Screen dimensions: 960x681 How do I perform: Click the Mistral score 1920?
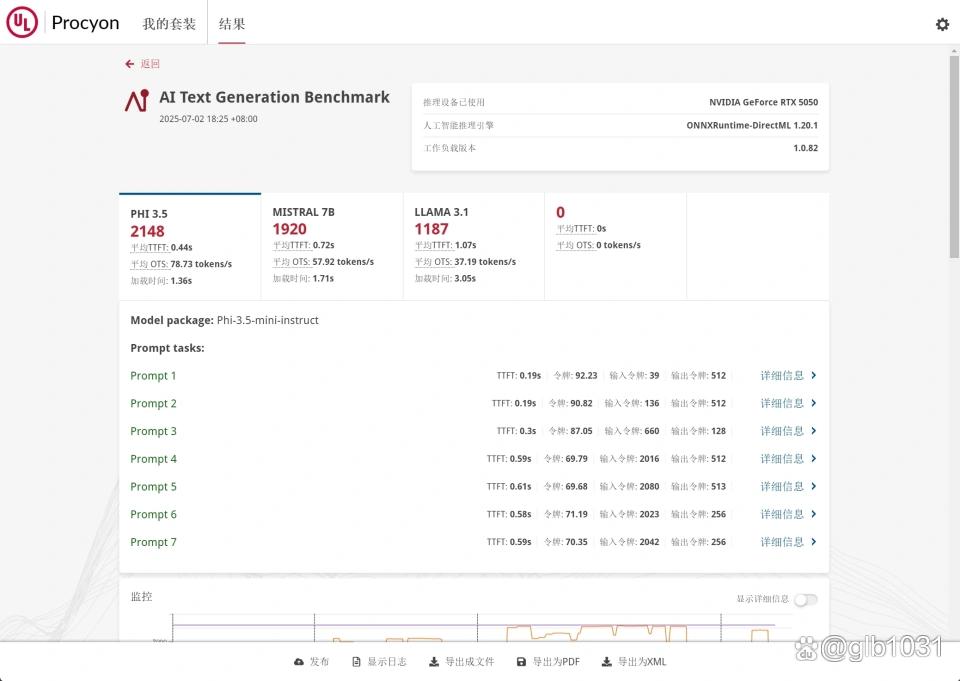coord(290,229)
